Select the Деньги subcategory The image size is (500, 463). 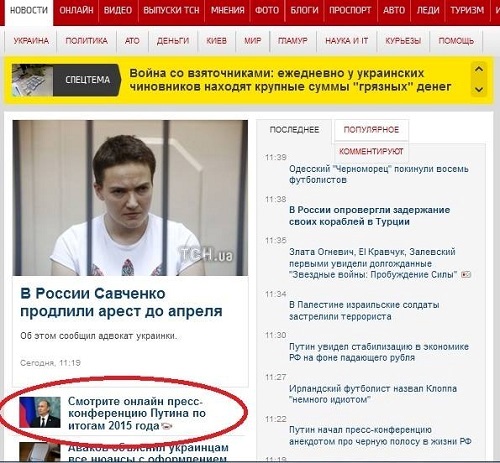click(173, 41)
